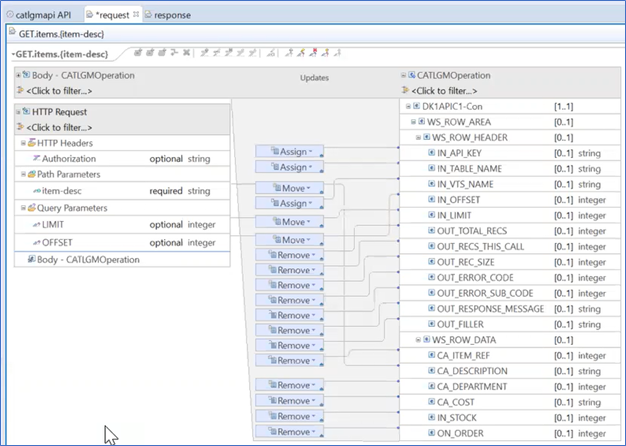Screen dimensions: 626x446
Task: Click the item-desc path parameter icon
Action: point(37,191)
